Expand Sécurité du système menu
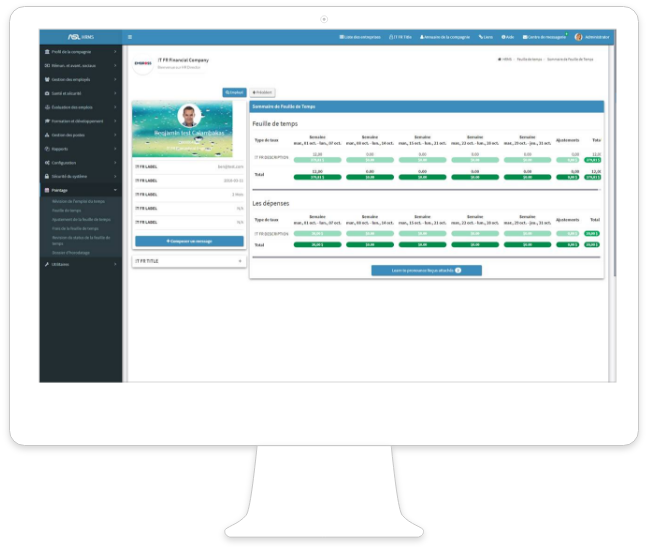648x550 pixels. pos(80,175)
